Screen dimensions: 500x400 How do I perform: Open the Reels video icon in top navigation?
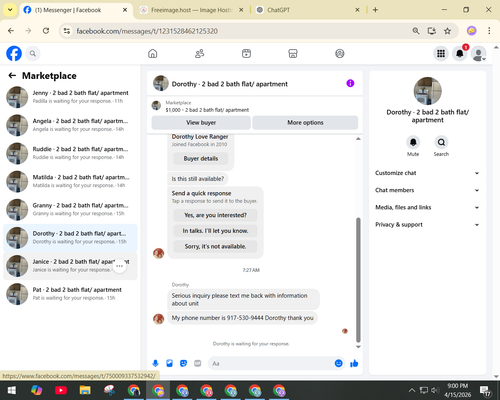[246, 53]
